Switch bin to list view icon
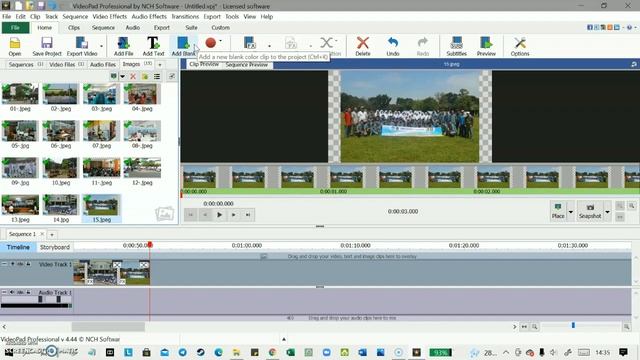640x360 pixels. coord(157,76)
